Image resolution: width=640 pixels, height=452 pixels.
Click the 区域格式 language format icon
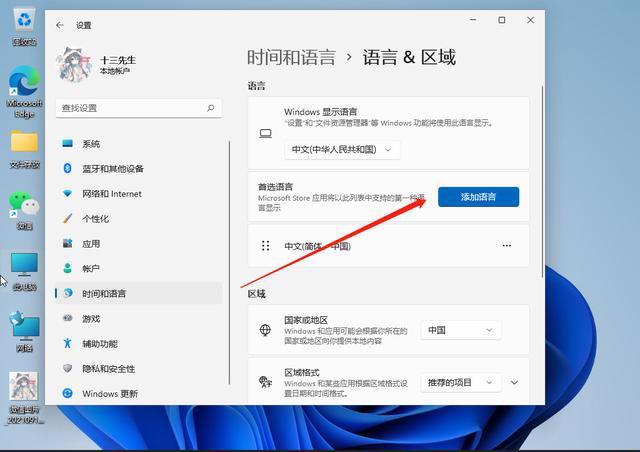click(x=265, y=382)
